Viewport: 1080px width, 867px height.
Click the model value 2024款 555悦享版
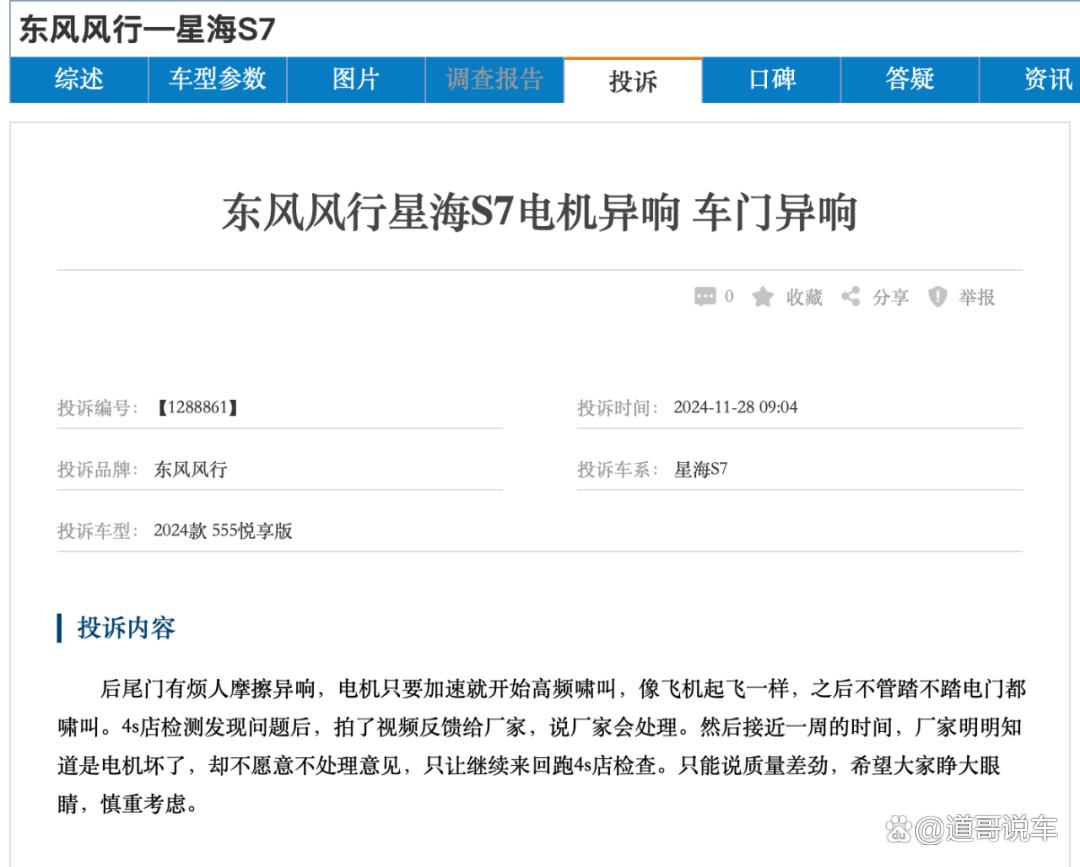tap(223, 531)
